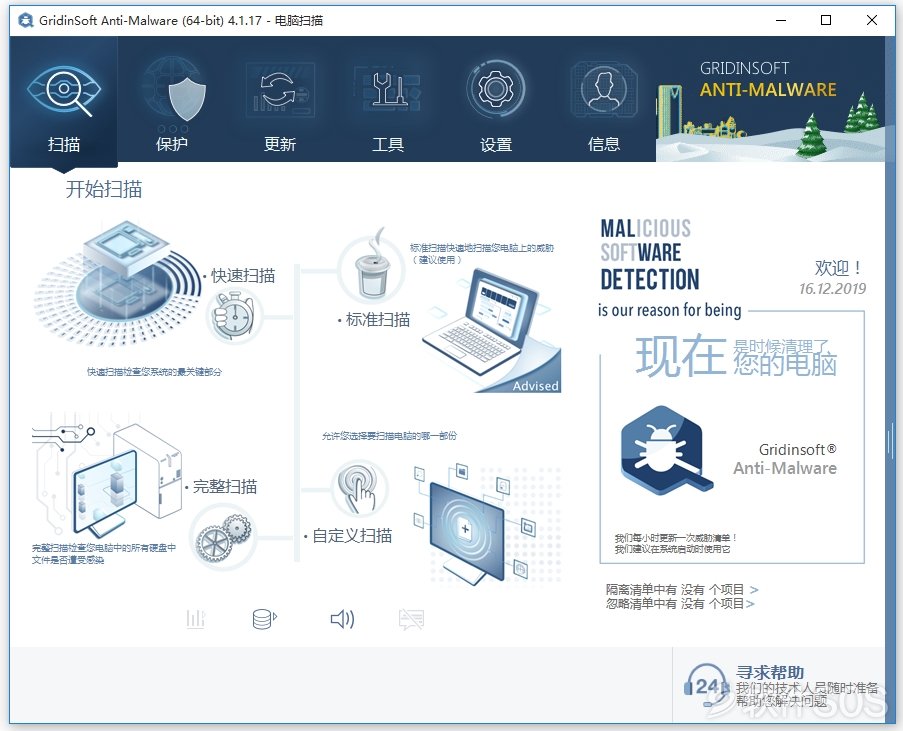Screen dimensions: 903x731
Task: Open the 更新 (Update) tab
Action: 280,101
